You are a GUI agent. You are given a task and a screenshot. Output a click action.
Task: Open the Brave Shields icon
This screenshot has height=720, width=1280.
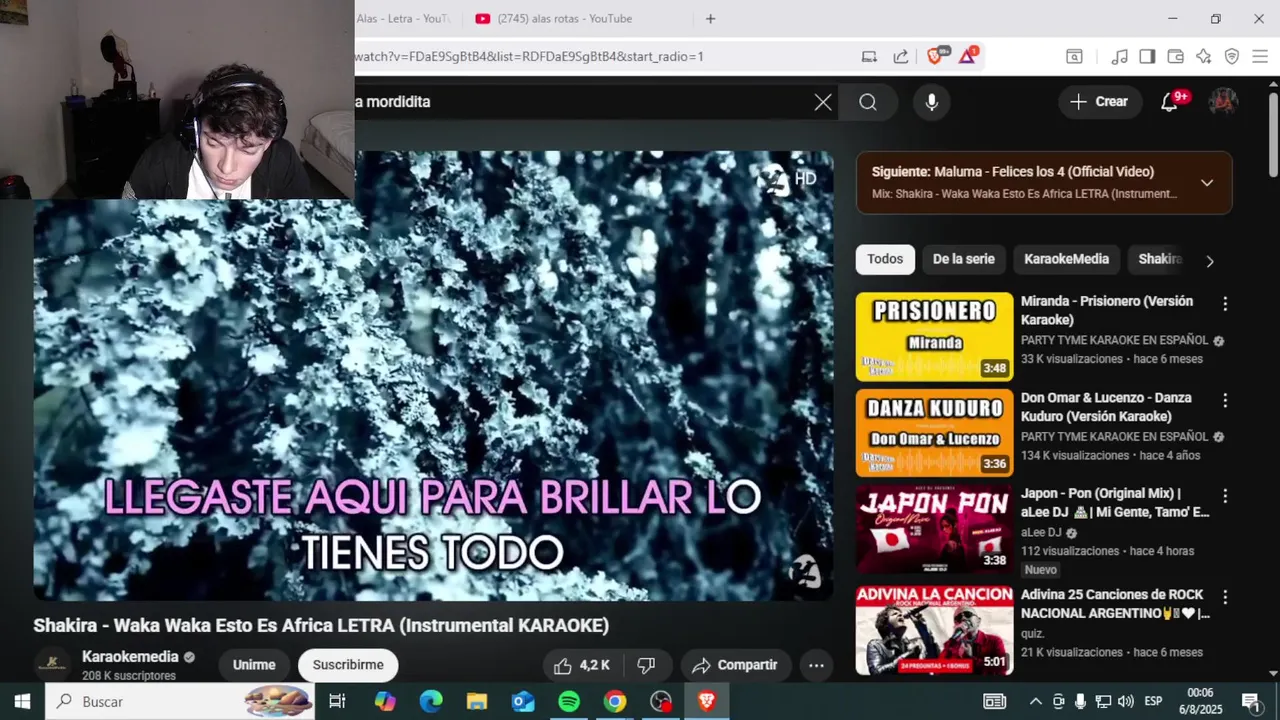coord(935,56)
